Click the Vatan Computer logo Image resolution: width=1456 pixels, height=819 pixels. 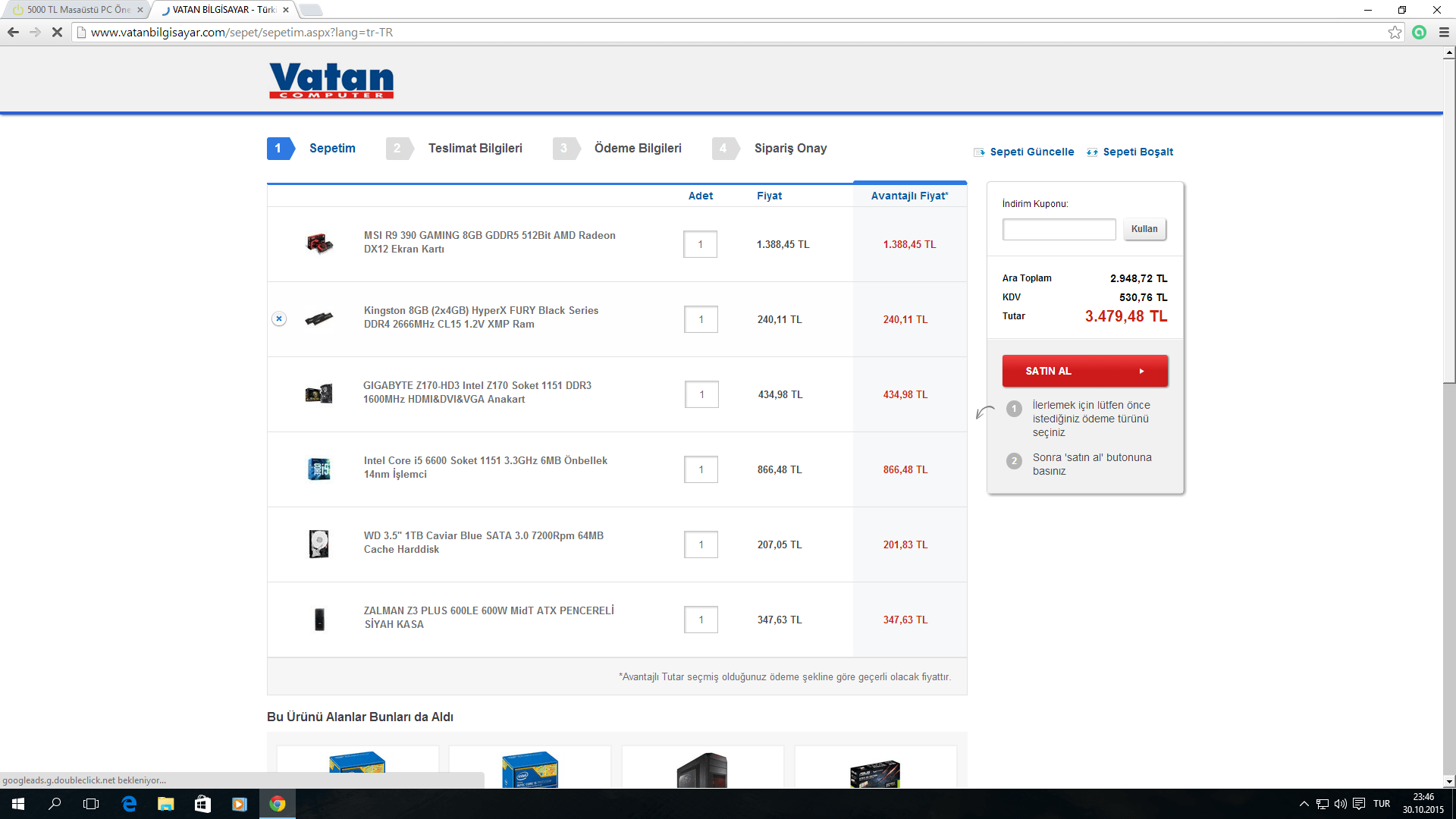(331, 80)
